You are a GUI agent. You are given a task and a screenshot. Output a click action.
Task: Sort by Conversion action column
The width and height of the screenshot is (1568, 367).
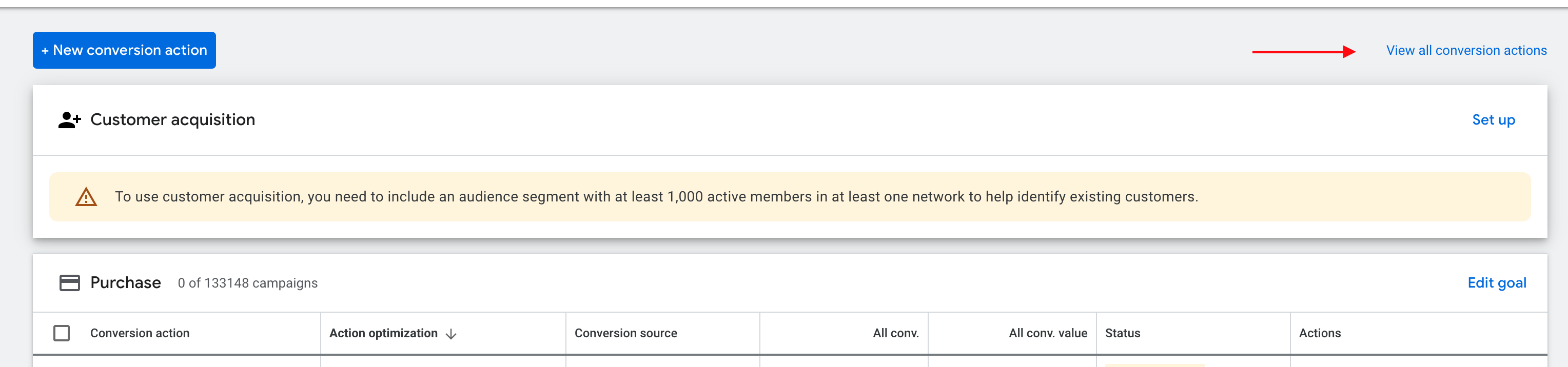click(140, 333)
